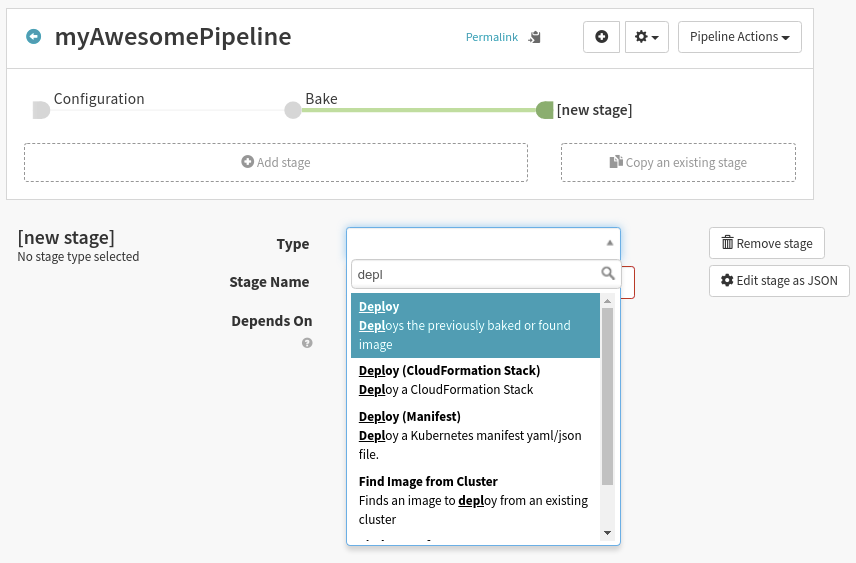The height and width of the screenshot is (563, 856).
Task: Collapse the Type dropdown field
Action: (483, 243)
